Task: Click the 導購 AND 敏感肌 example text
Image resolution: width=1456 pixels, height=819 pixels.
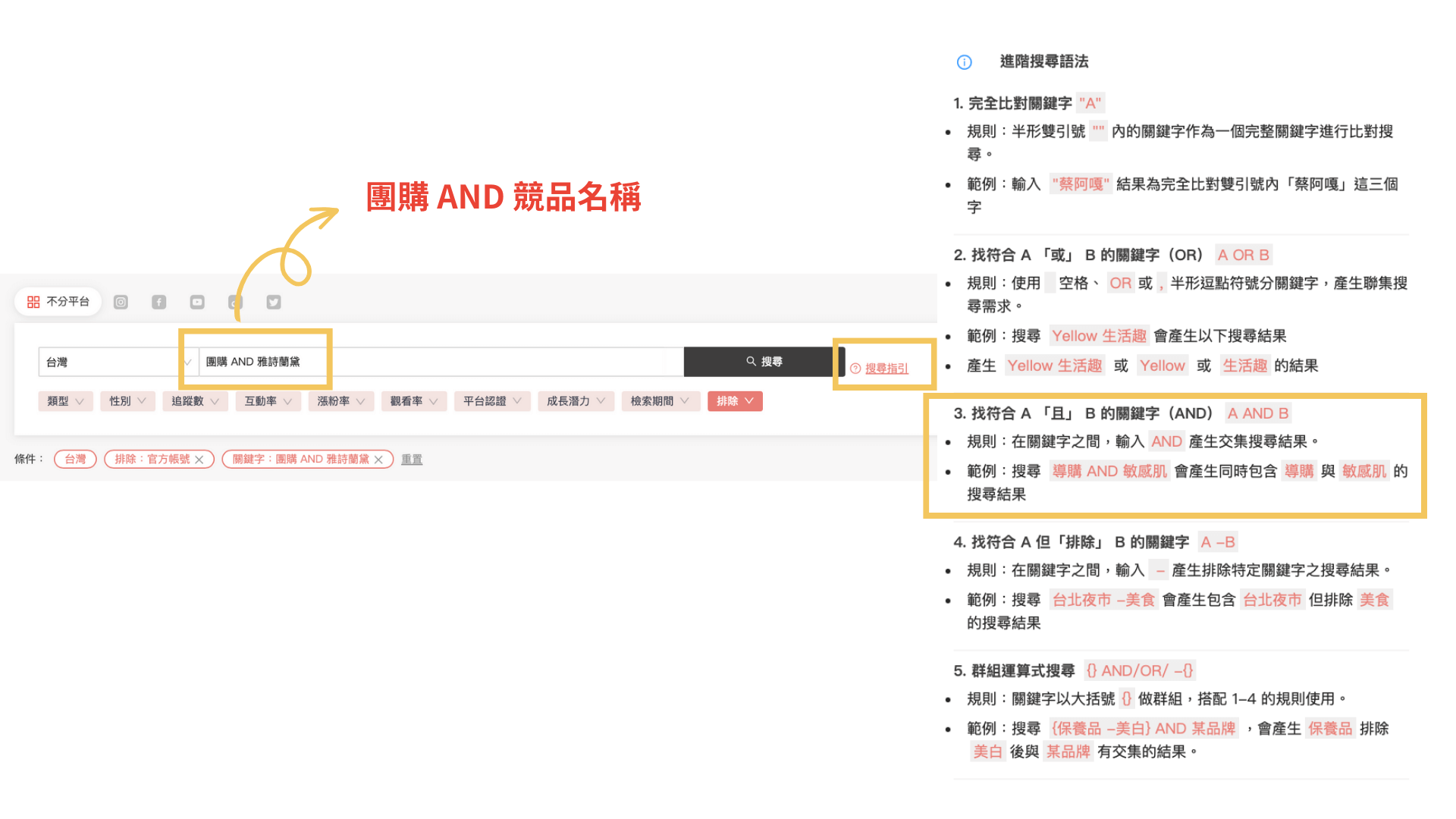Action: 1109,471
